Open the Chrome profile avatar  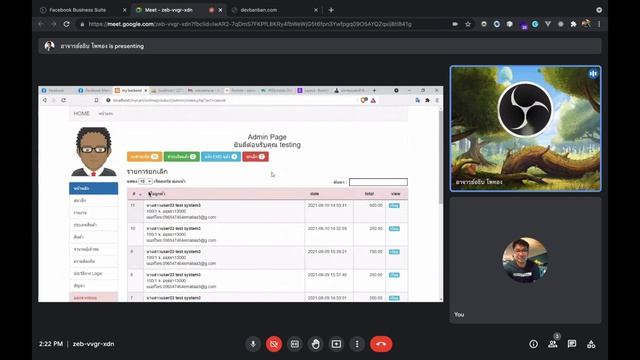click(586, 24)
